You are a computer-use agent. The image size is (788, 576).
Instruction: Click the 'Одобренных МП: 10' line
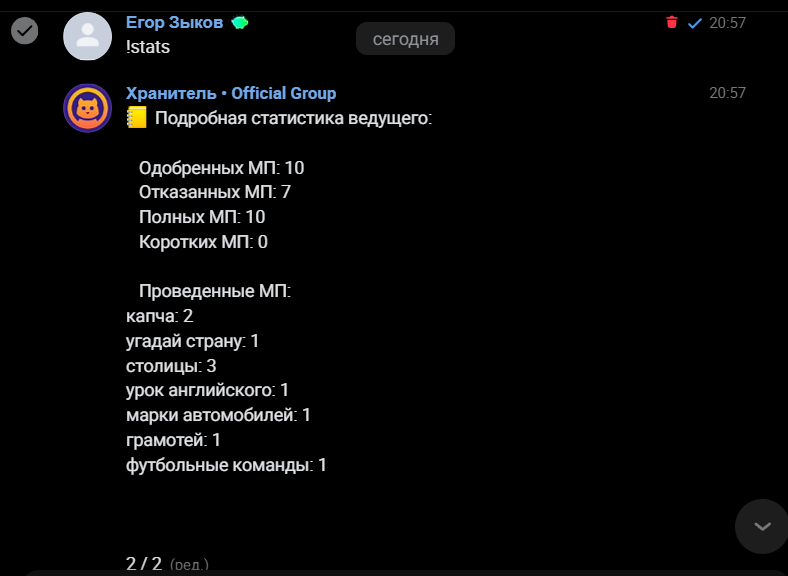click(221, 168)
